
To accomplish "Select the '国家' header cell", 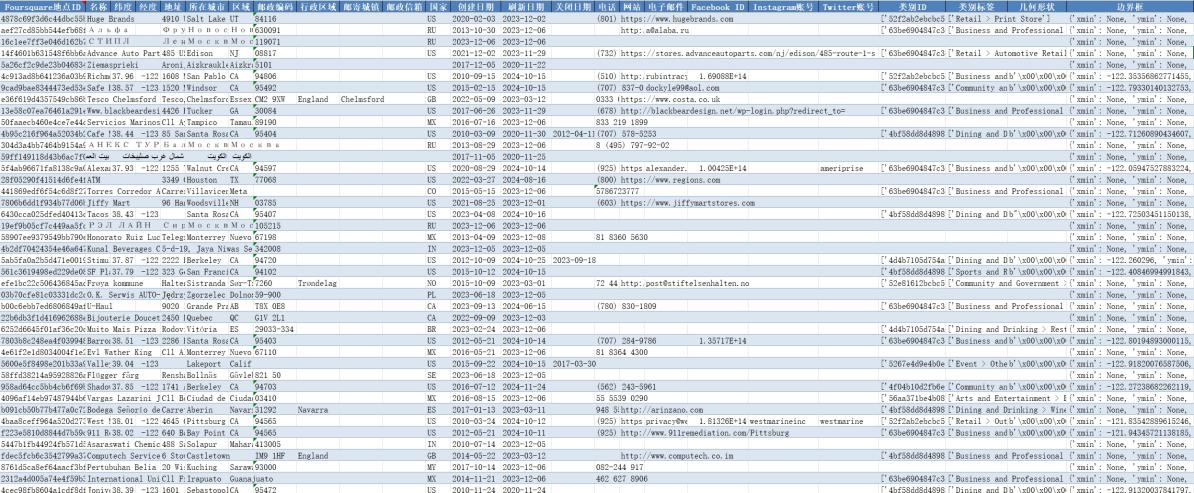I will [x=437, y=7].
